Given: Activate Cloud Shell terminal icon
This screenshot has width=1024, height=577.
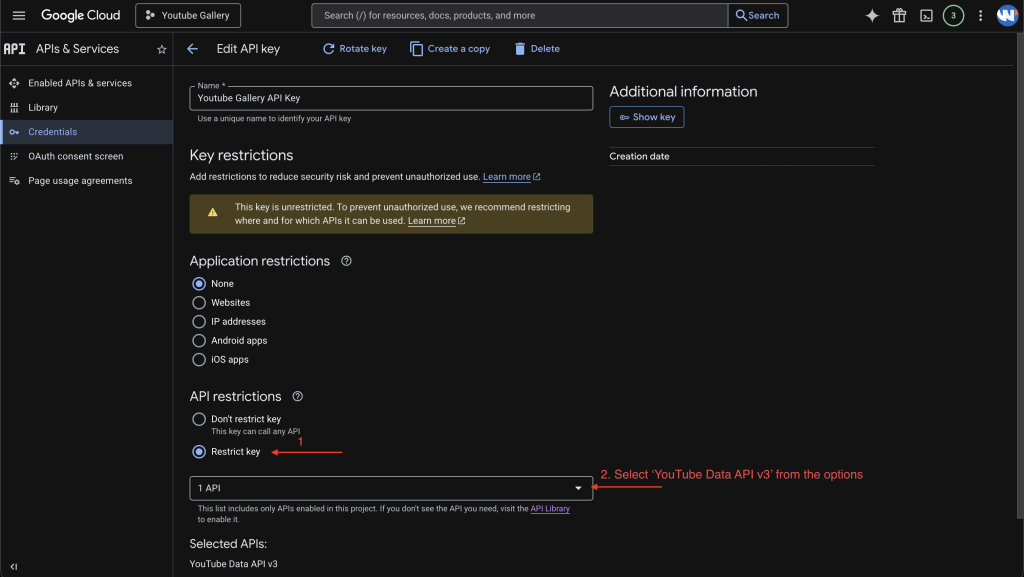Looking at the screenshot, I should pyautogui.click(x=927, y=15).
